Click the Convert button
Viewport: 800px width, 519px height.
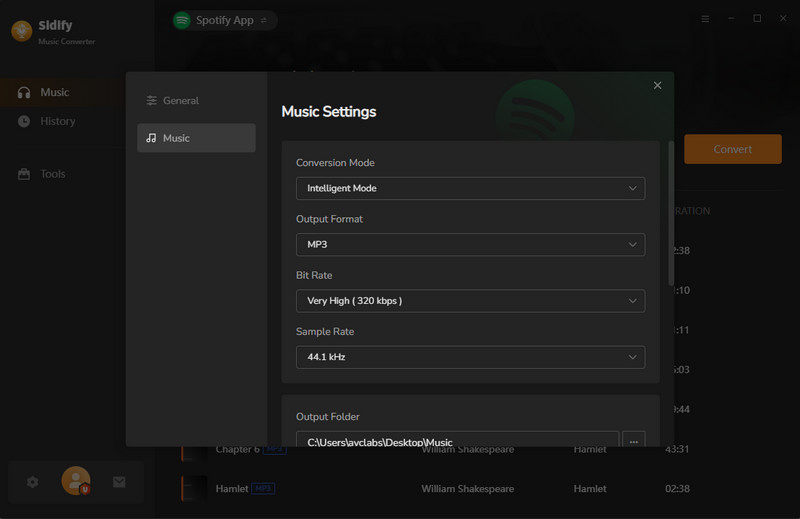click(x=733, y=149)
